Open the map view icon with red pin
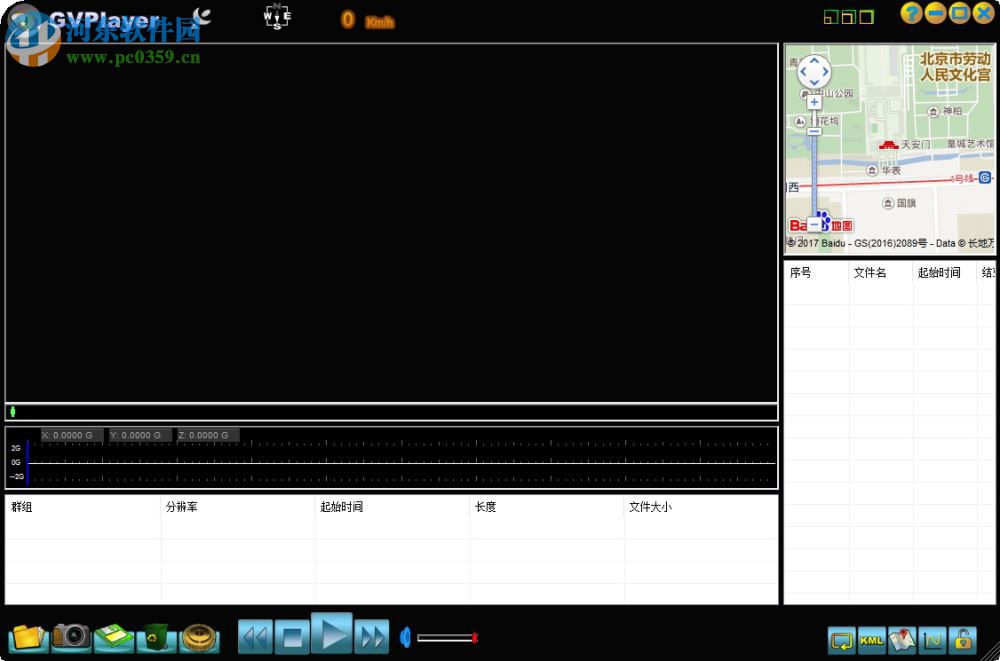The image size is (1000, 661). click(x=903, y=640)
